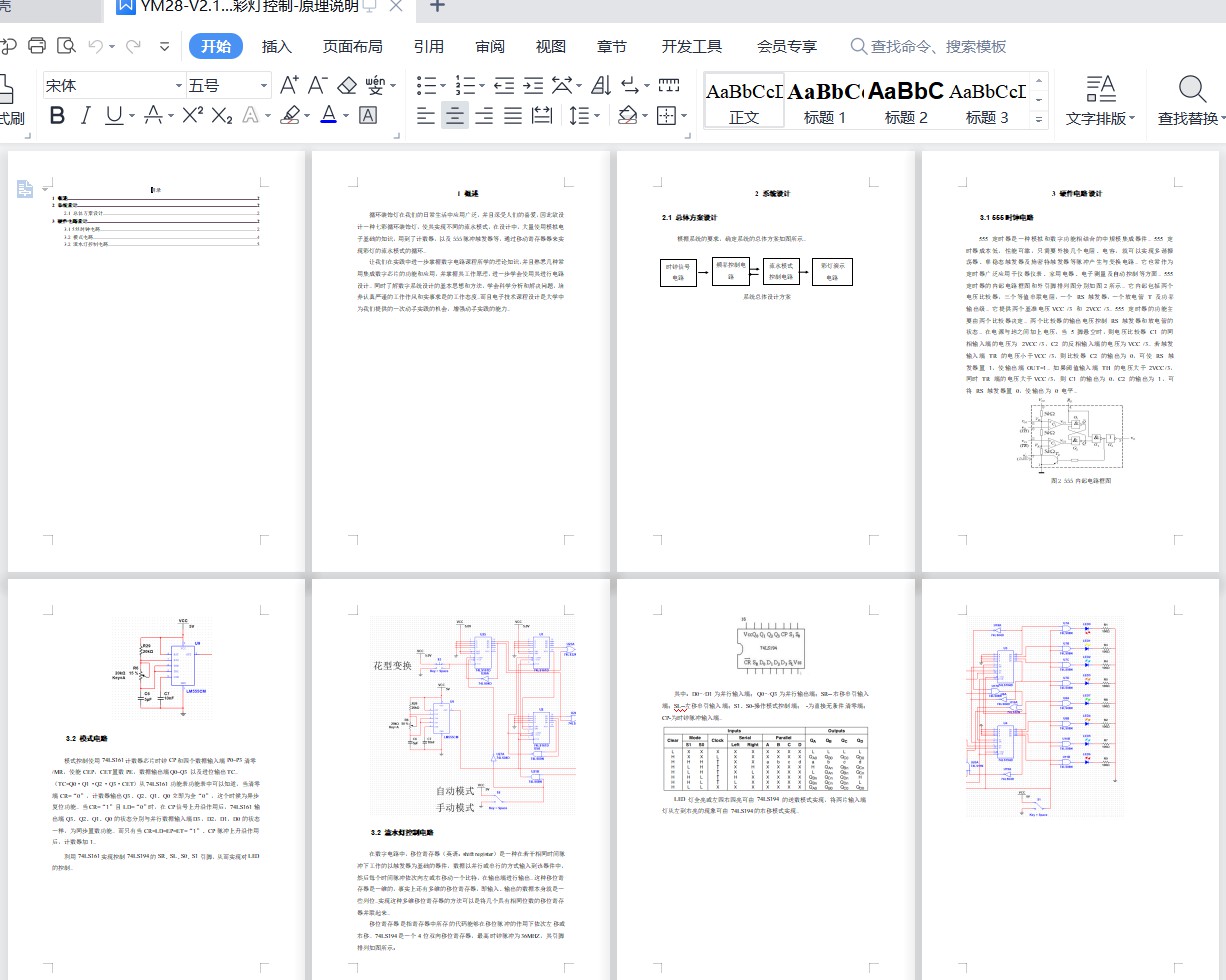This screenshot has width=1226, height=980.
Task: Open the 章节 ribbon tab
Action: (x=612, y=46)
